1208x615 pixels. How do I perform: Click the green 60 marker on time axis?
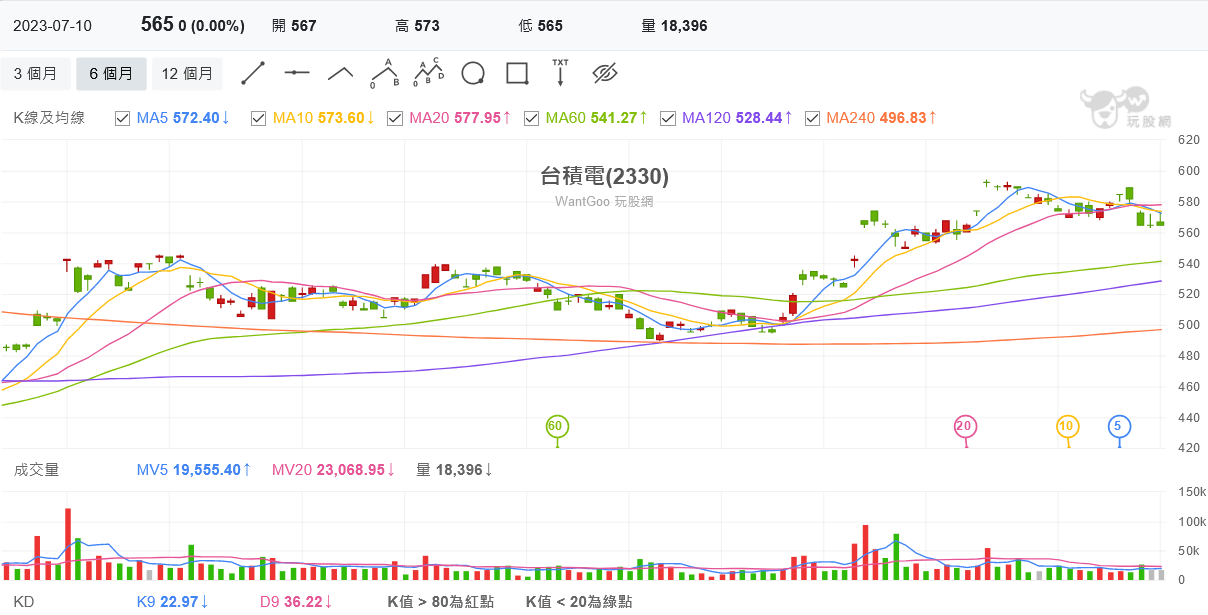pos(557,427)
